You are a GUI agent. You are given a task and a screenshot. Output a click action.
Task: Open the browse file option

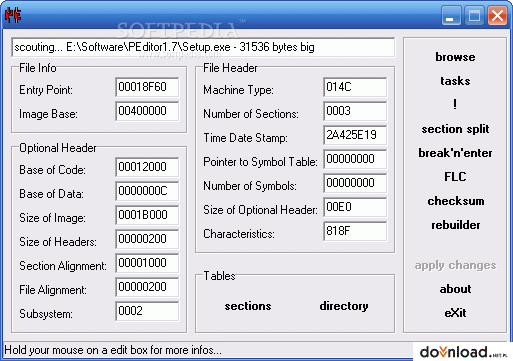click(x=455, y=57)
